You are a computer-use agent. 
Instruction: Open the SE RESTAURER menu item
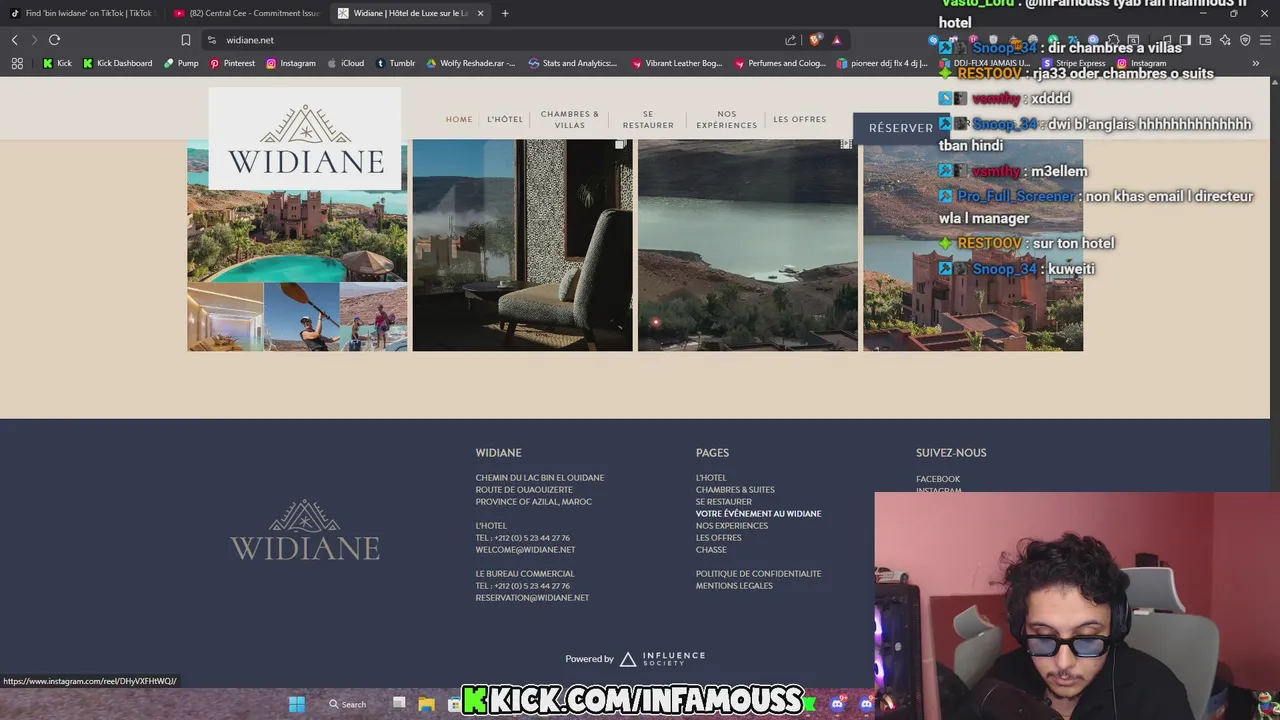[x=648, y=119]
